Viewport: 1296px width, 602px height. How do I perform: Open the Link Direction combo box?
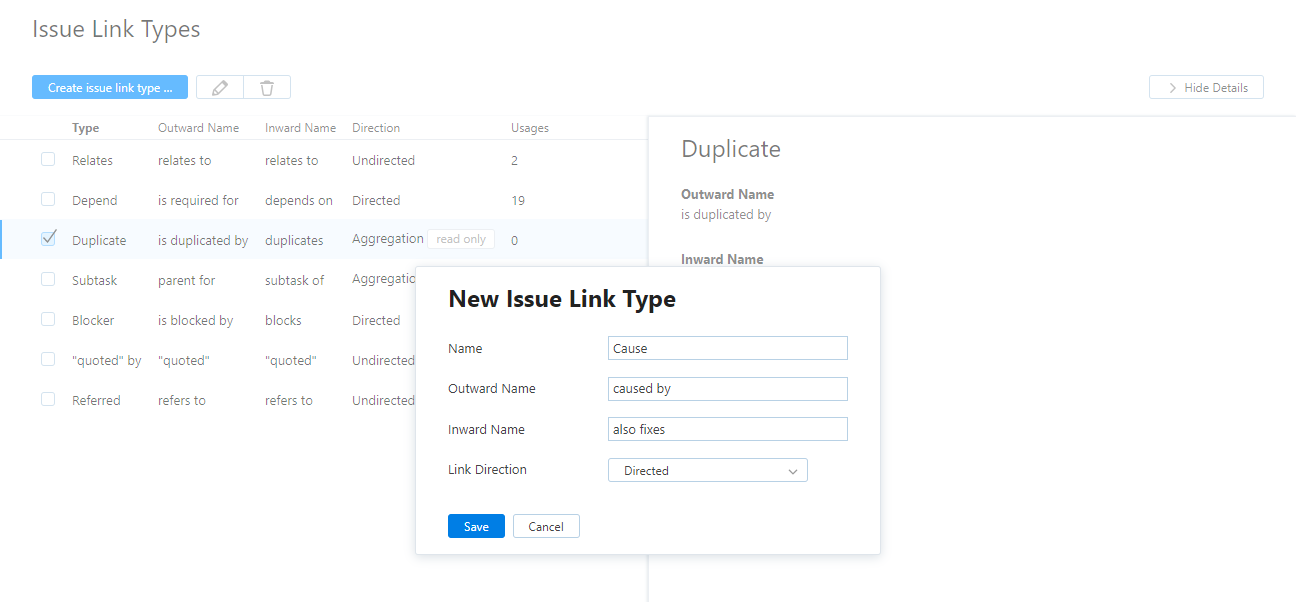tap(708, 470)
